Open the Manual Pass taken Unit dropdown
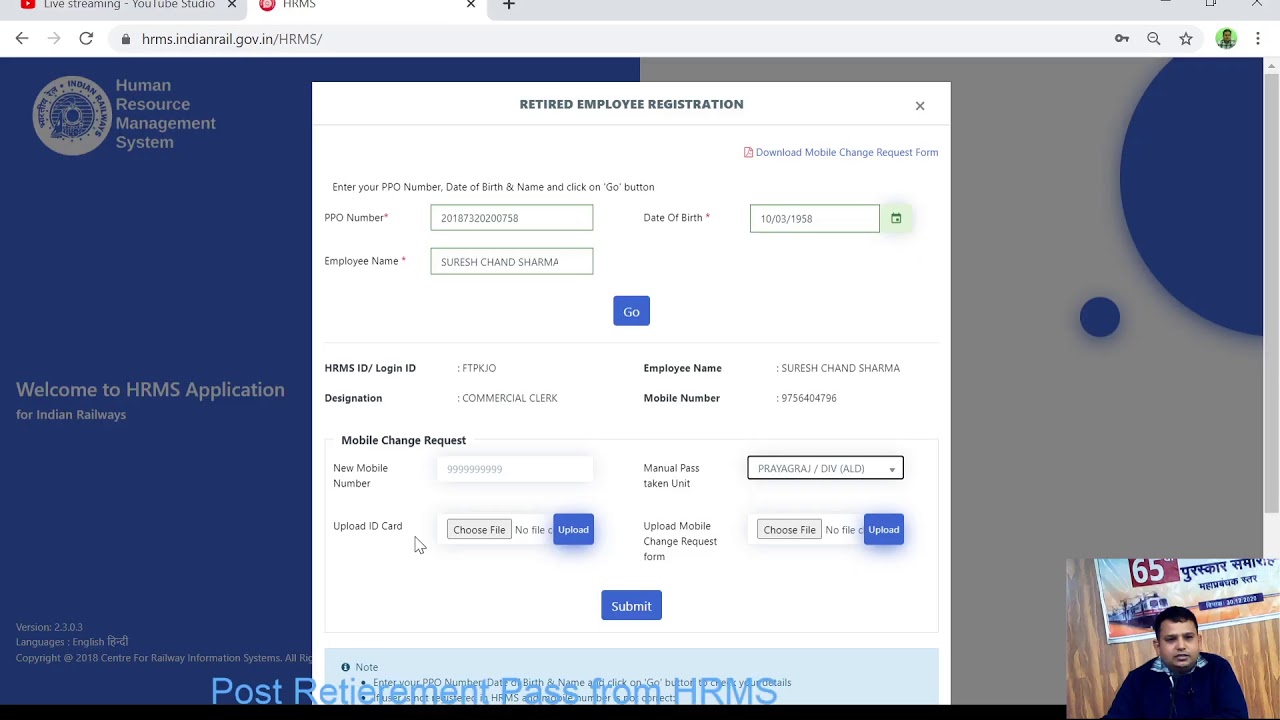 (x=825, y=468)
